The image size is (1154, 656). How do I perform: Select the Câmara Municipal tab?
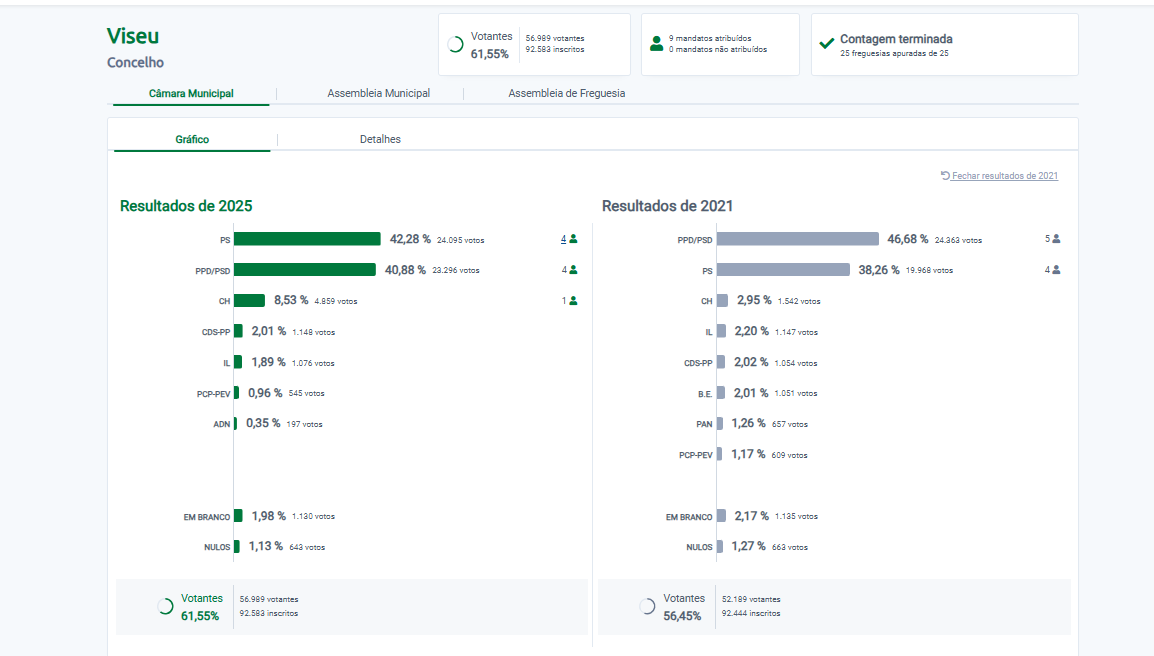tap(191, 93)
